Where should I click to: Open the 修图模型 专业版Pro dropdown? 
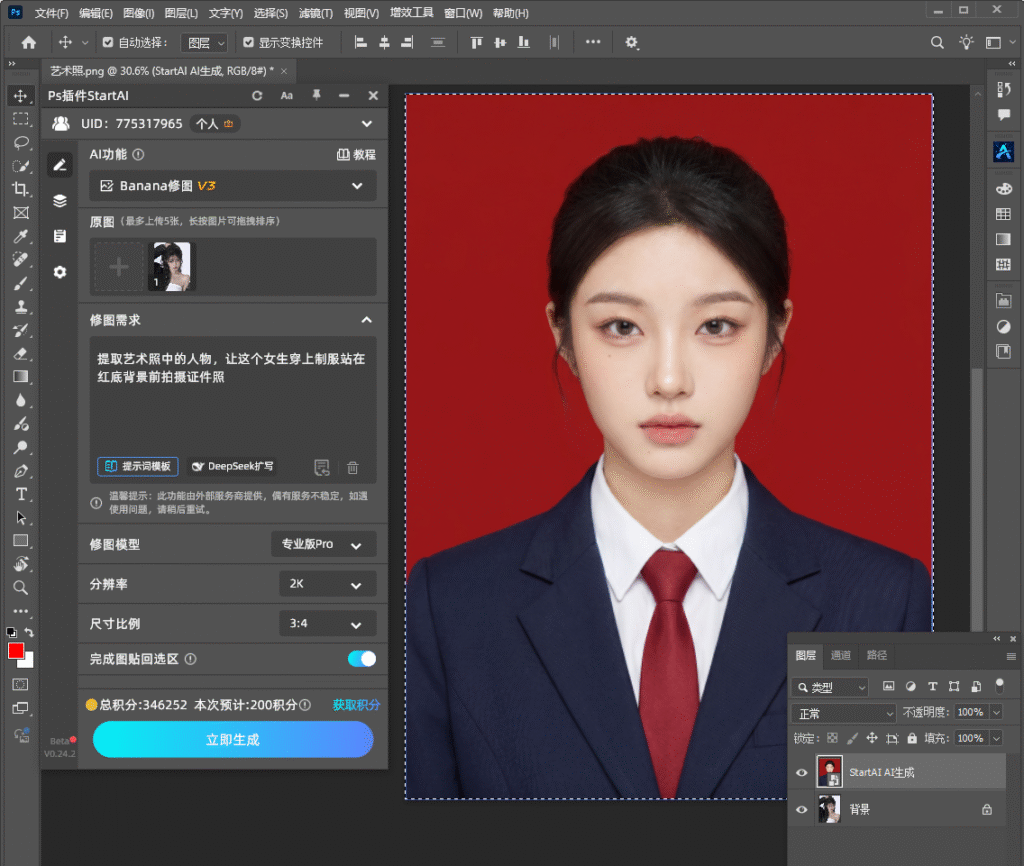[323, 544]
